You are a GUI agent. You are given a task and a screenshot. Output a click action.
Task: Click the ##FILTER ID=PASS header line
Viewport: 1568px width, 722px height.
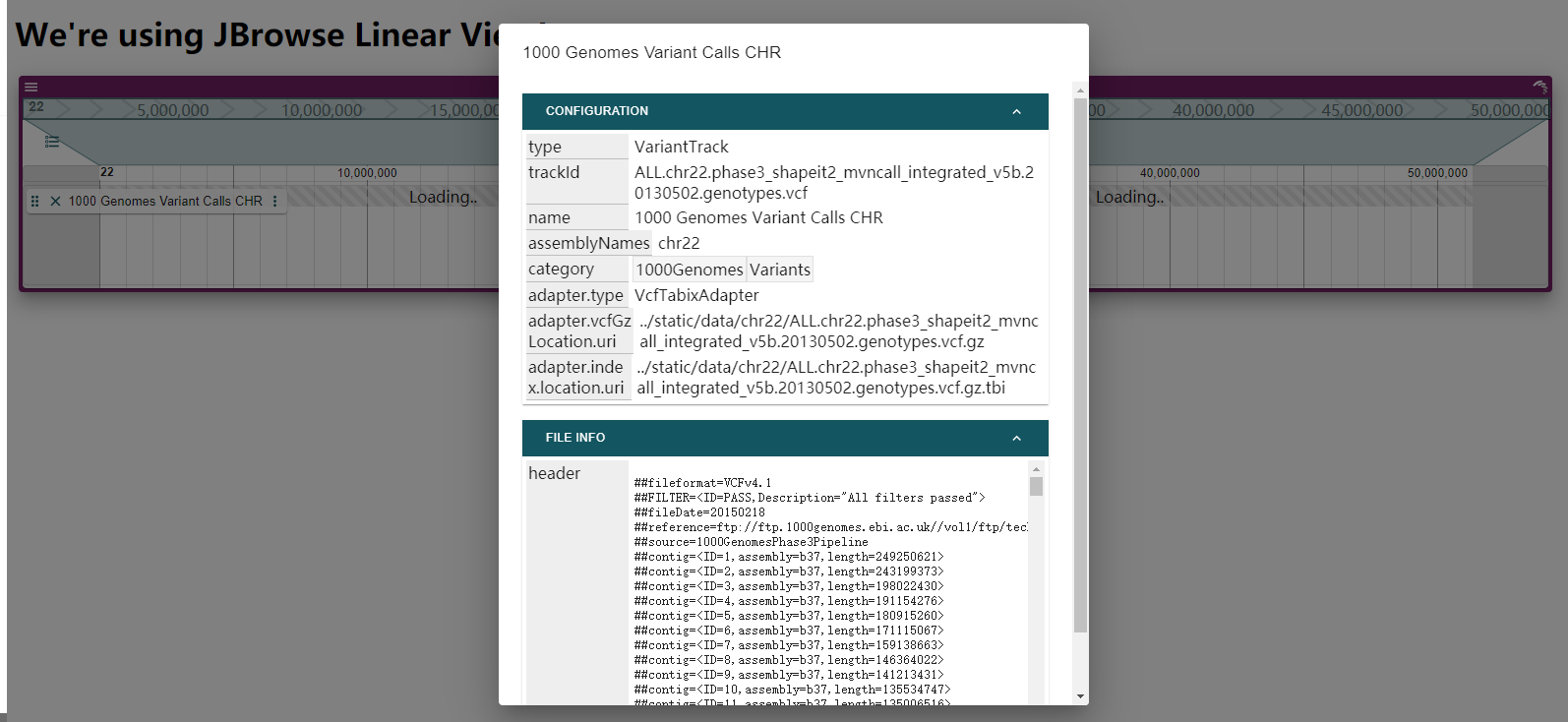point(810,498)
